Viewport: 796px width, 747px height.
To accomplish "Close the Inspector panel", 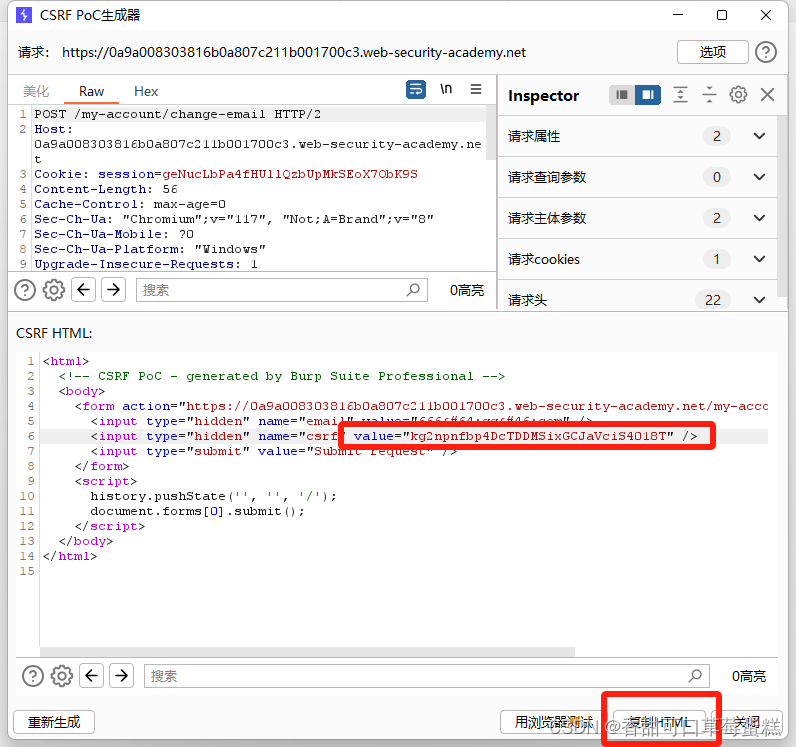I will tap(767, 94).
